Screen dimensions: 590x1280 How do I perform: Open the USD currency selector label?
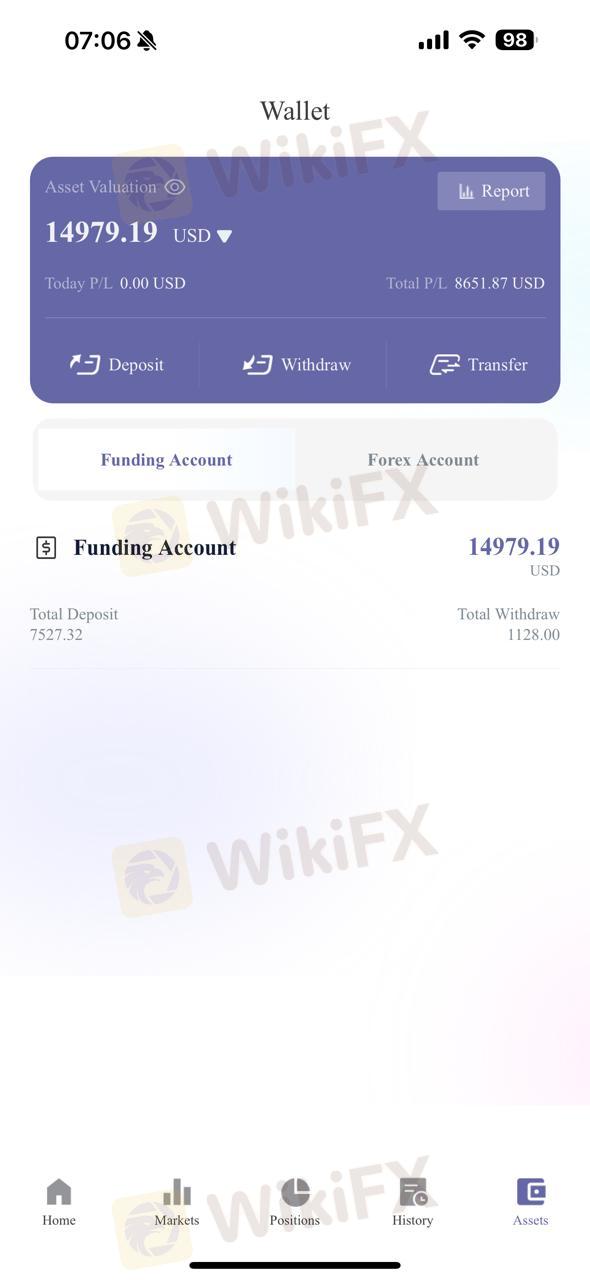(x=192, y=235)
